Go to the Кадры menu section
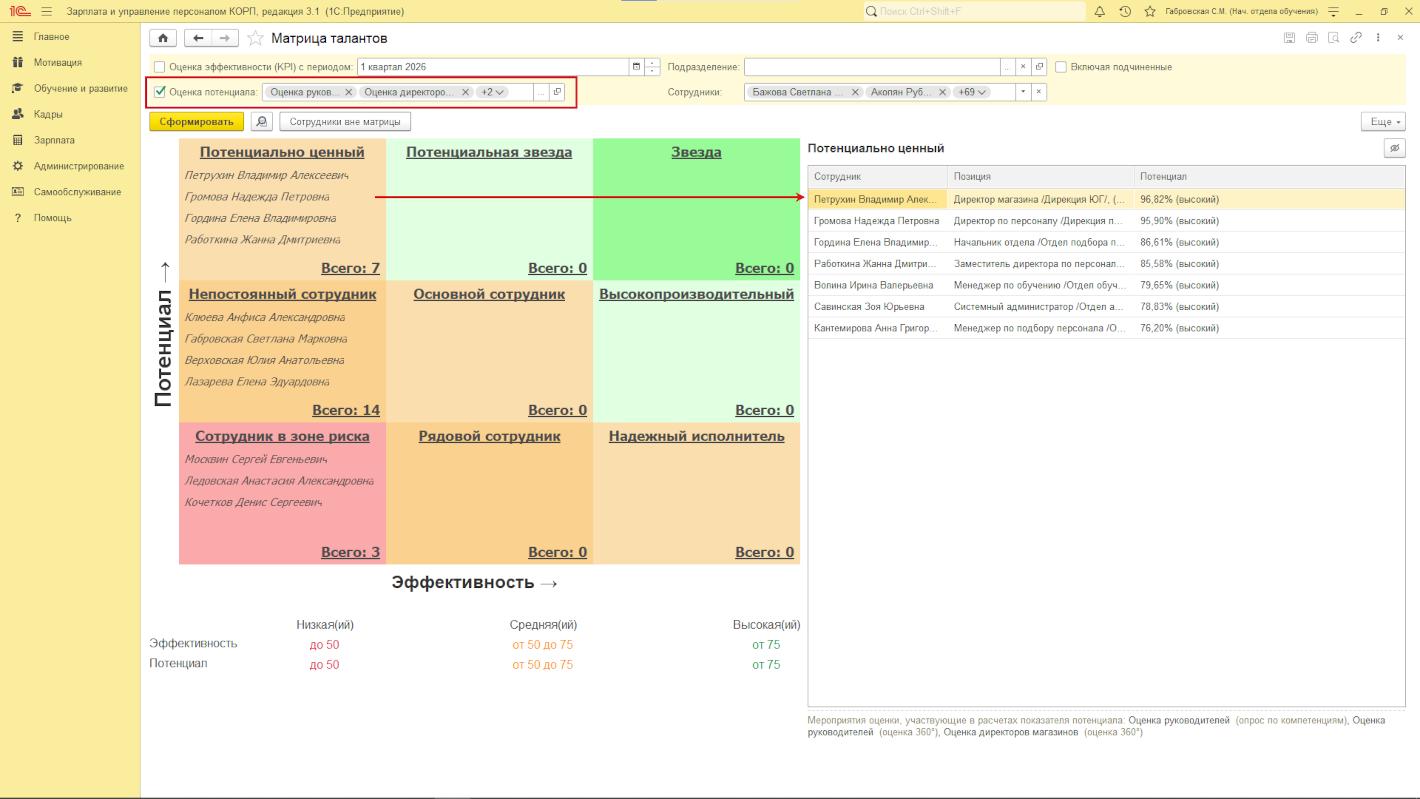The image size is (1420, 799). [48, 114]
